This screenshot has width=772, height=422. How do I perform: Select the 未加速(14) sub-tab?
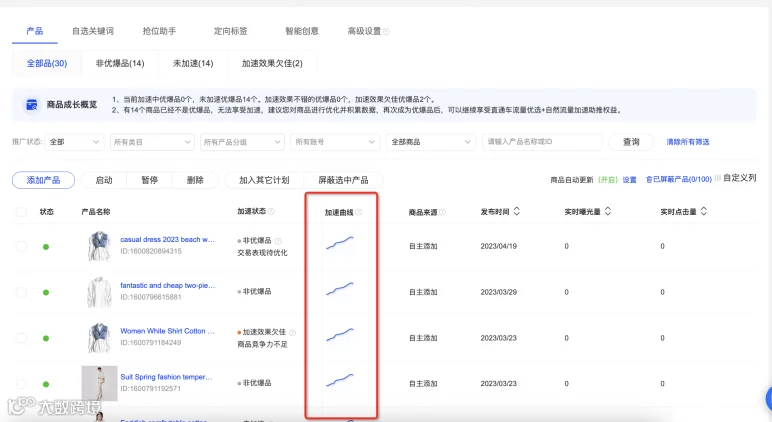[193, 63]
